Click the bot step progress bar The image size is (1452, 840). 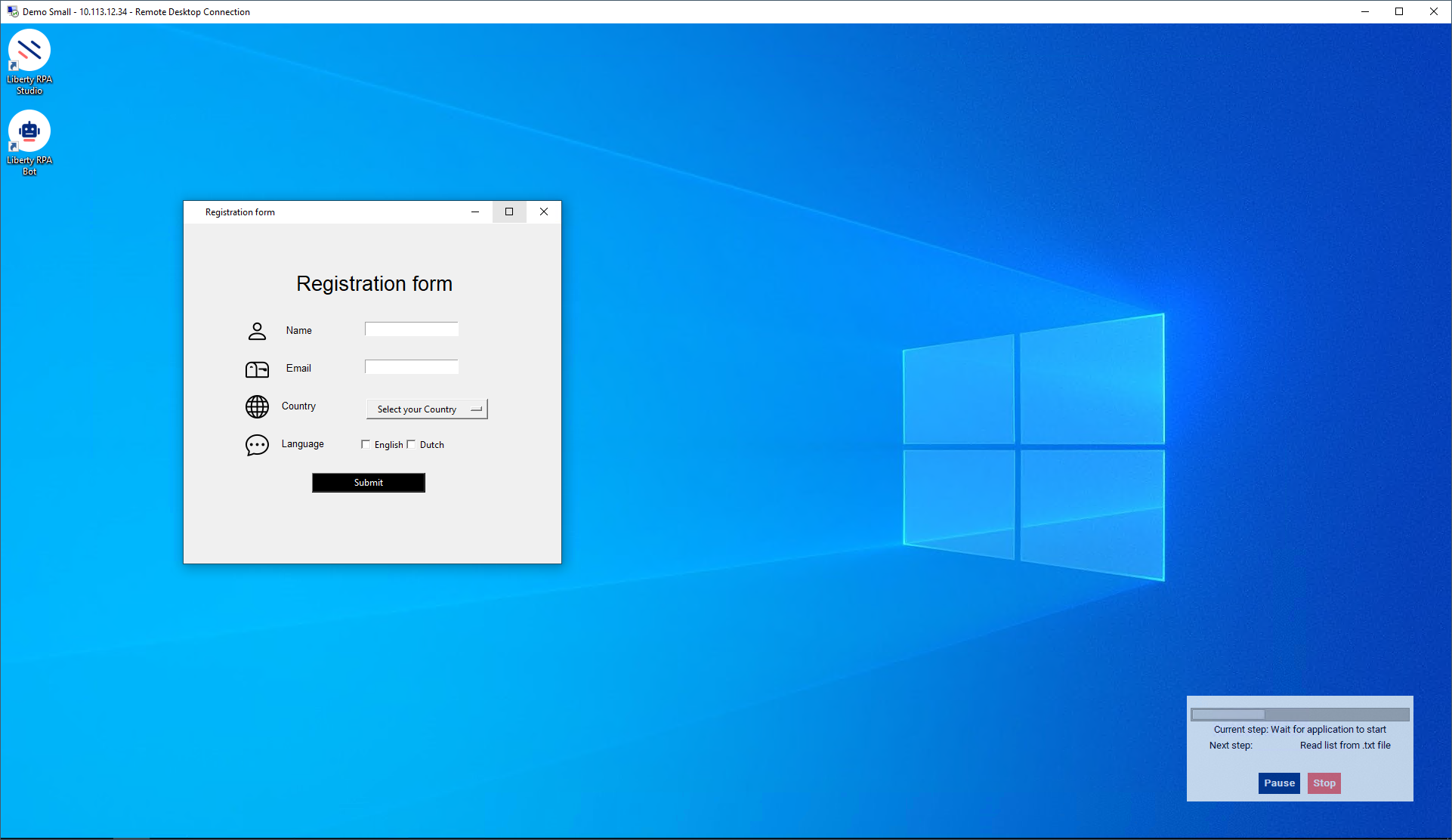(1299, 715)
